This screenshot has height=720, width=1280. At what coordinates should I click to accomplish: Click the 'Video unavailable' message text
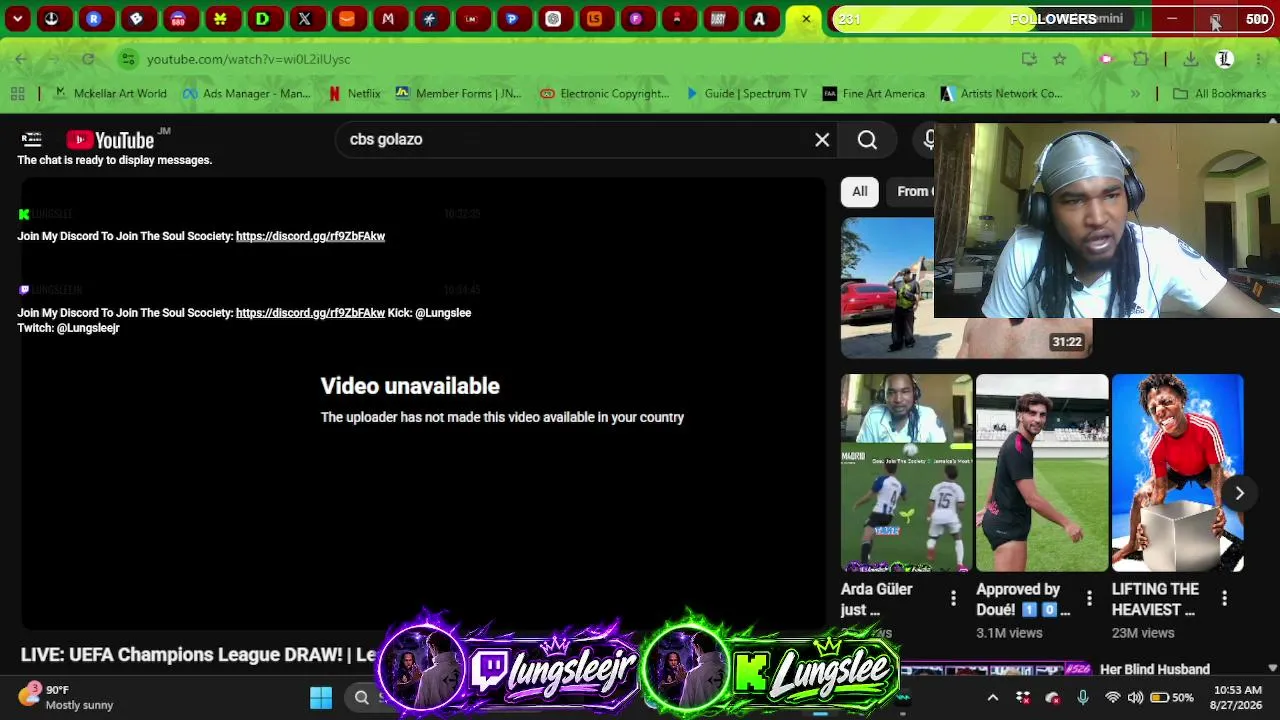point(410,386)
